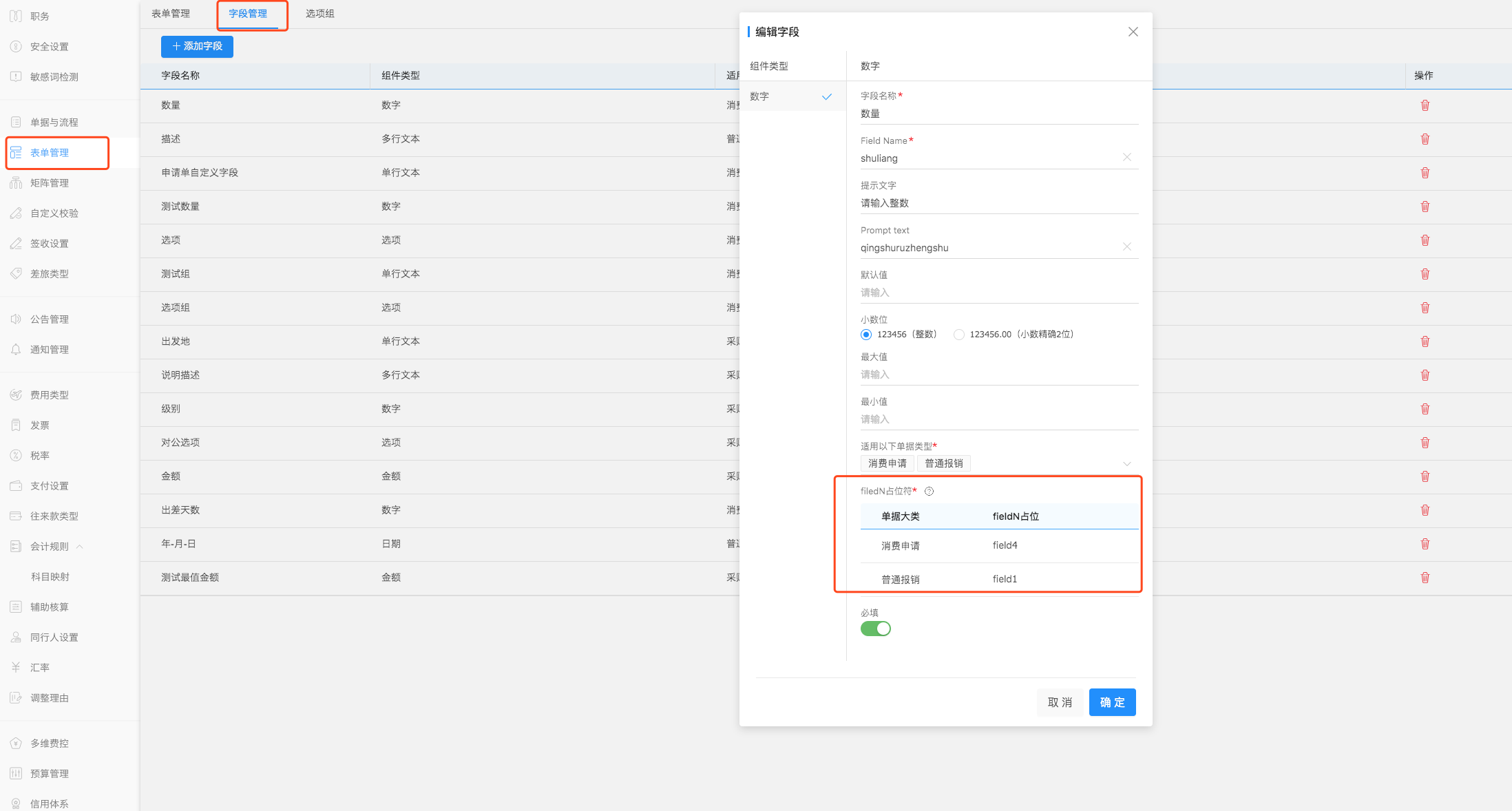Delete the 年-月-日 row
Viewport: 1512px width, 811px height.
(1425, 544)
